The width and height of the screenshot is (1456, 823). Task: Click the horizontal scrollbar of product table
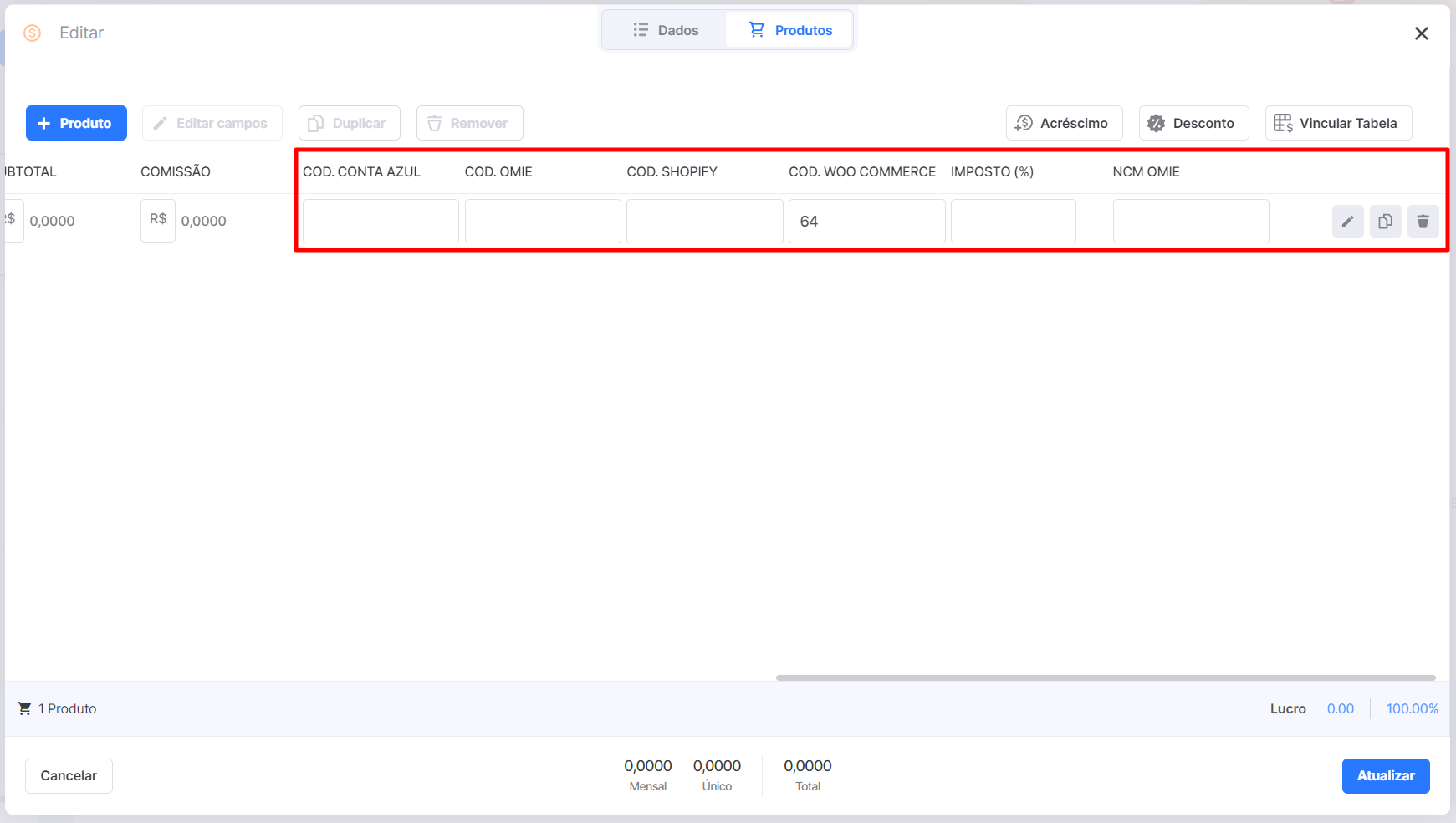coord(1106,677)
